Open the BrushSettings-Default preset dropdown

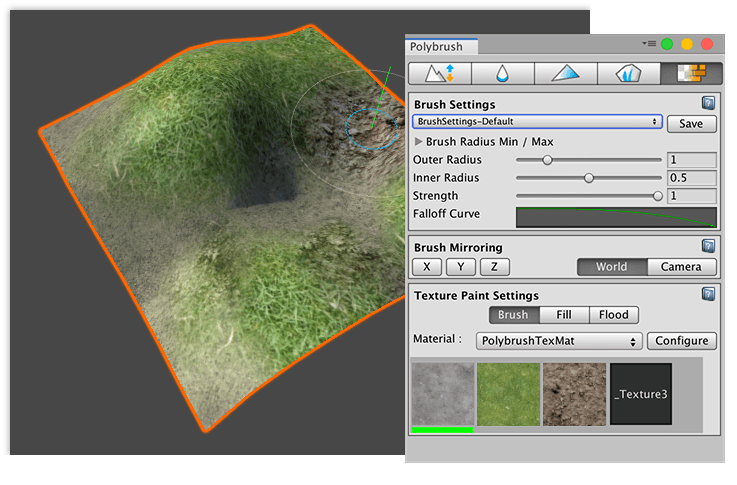(x=537, y=121)
